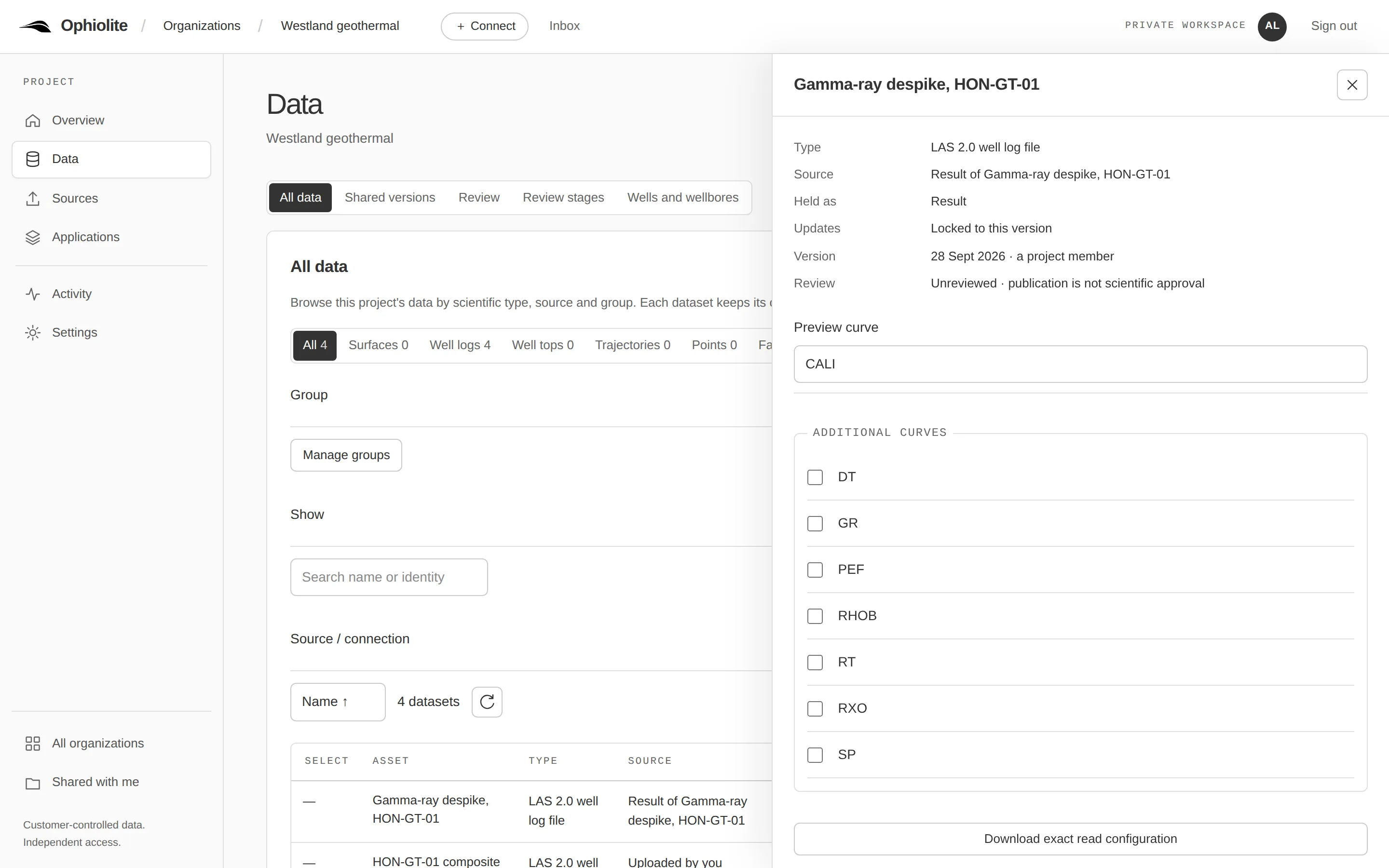
Task: Open All organizations in the sidebar
Action: [111, 744]
